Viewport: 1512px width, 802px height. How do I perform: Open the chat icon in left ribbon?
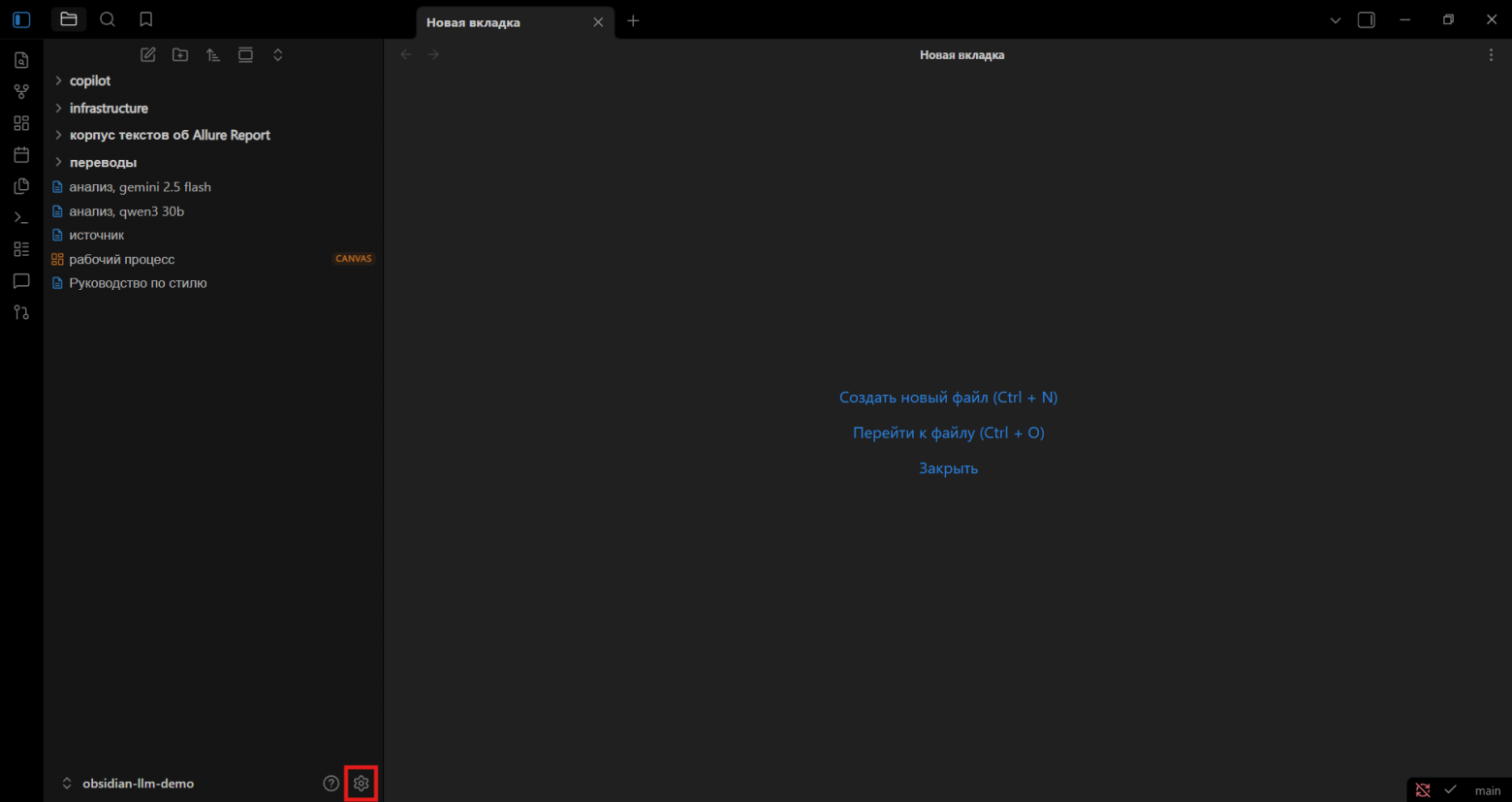coord(21,281)
